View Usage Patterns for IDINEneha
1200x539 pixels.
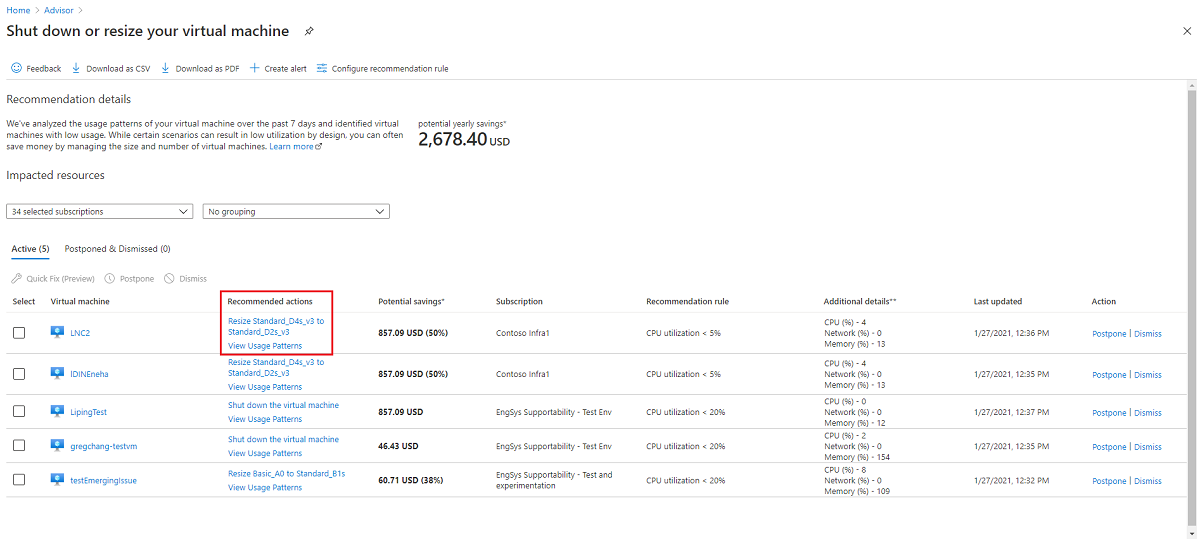pos(265,386)
